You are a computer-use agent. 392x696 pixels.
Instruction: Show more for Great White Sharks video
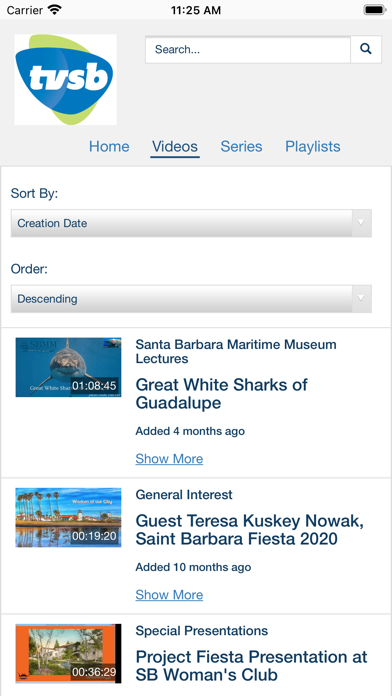tap(169, 459)
